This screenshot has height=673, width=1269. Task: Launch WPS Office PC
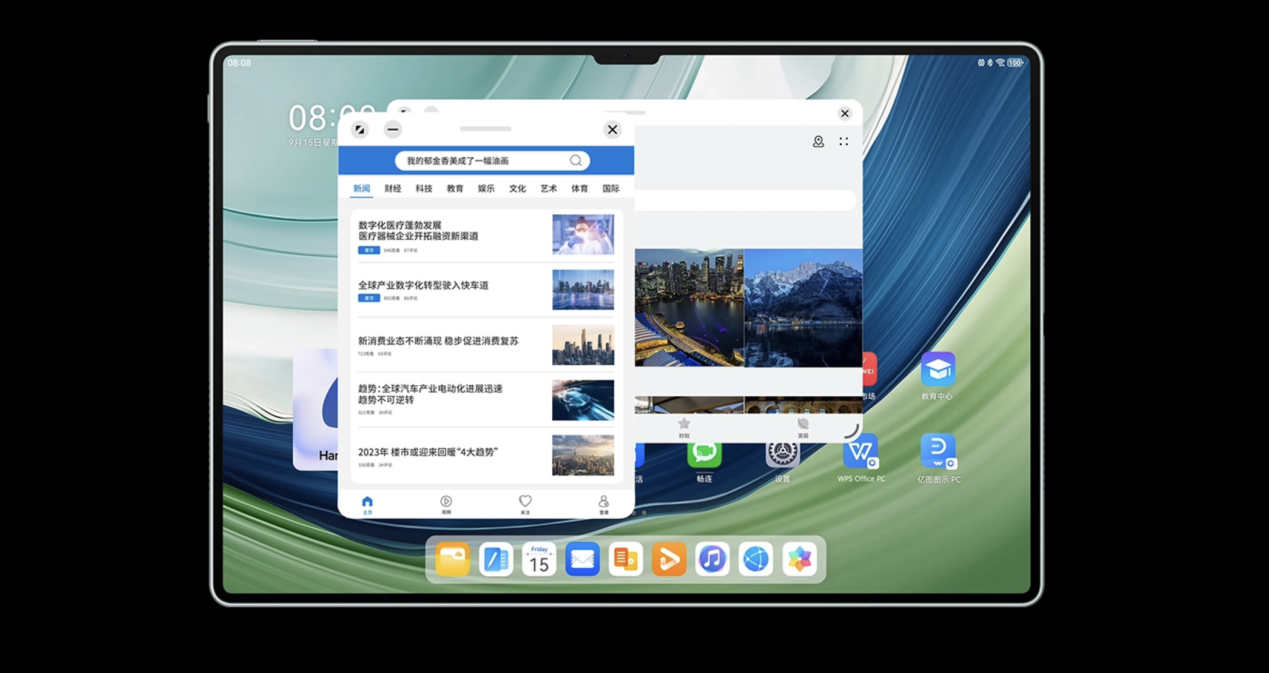[x=861, y=452]
